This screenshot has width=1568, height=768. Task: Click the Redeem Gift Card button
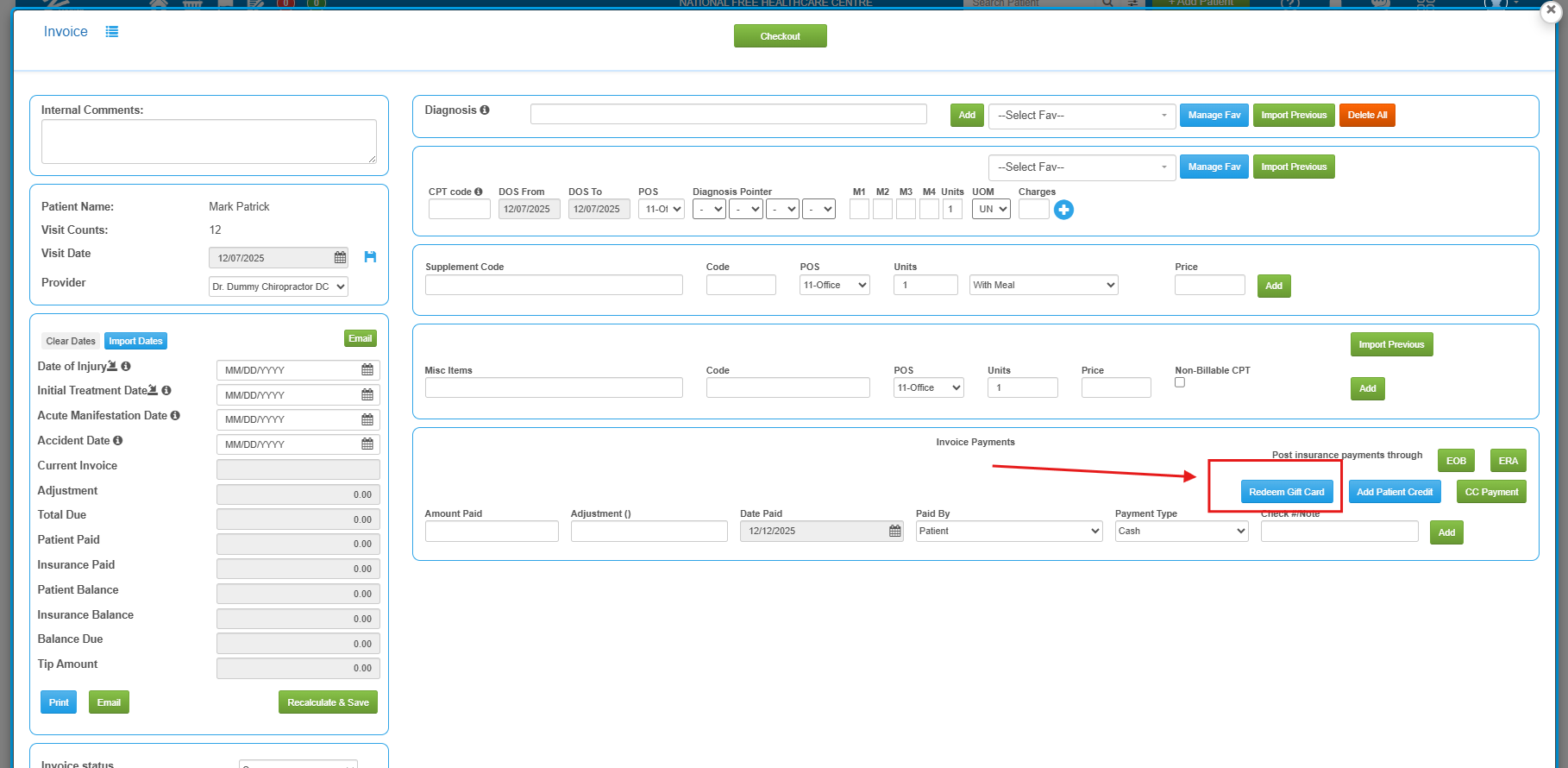[1286, 492]
